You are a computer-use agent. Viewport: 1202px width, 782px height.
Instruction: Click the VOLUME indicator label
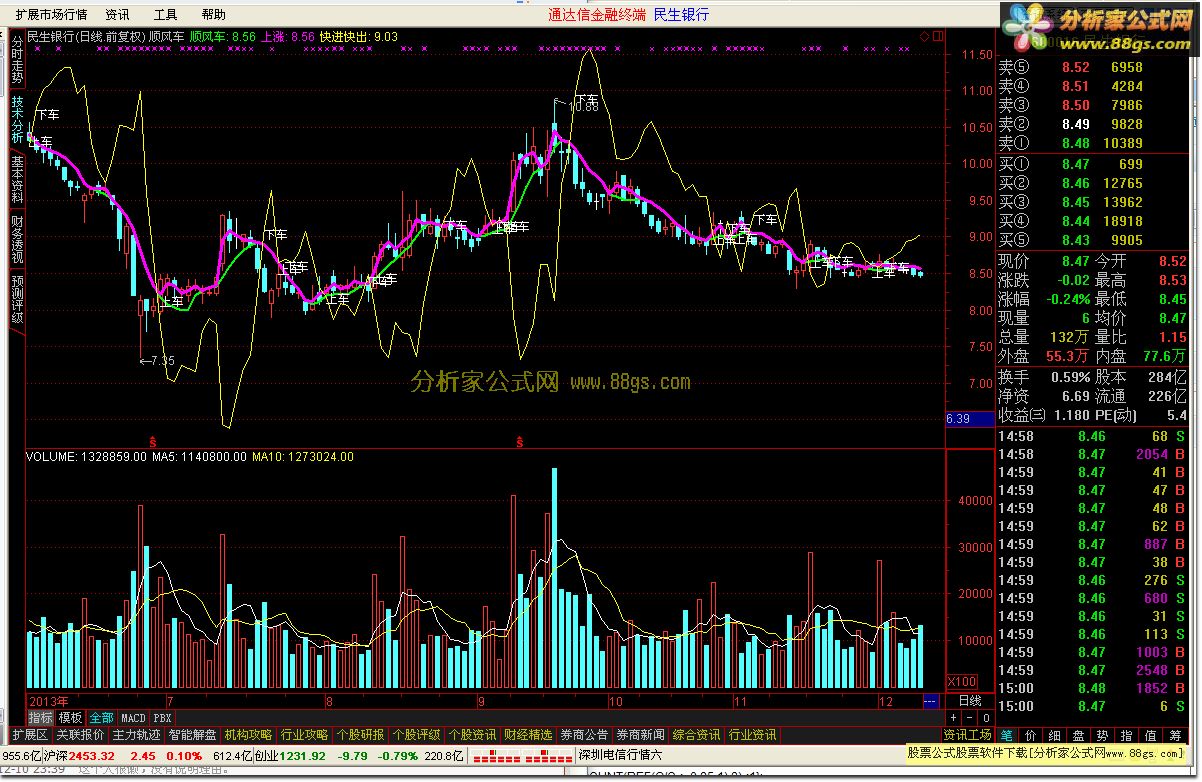[x=52, y=457]
